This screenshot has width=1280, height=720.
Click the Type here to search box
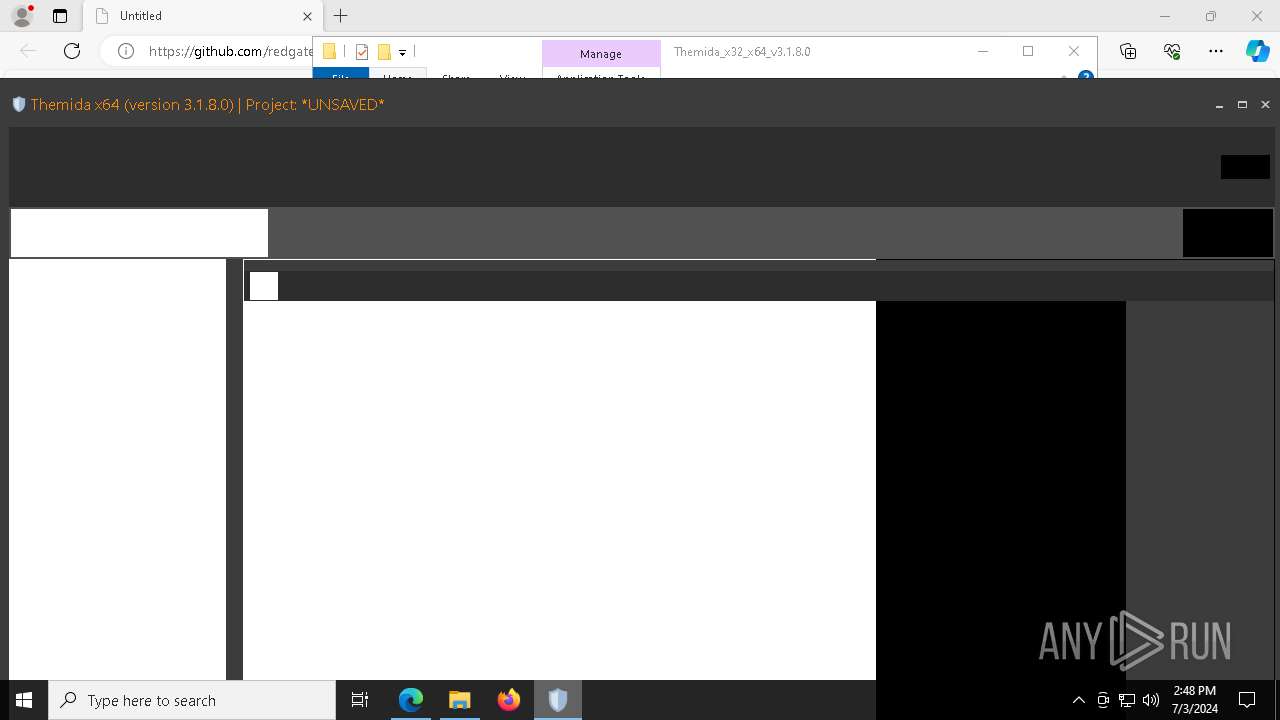192,700
